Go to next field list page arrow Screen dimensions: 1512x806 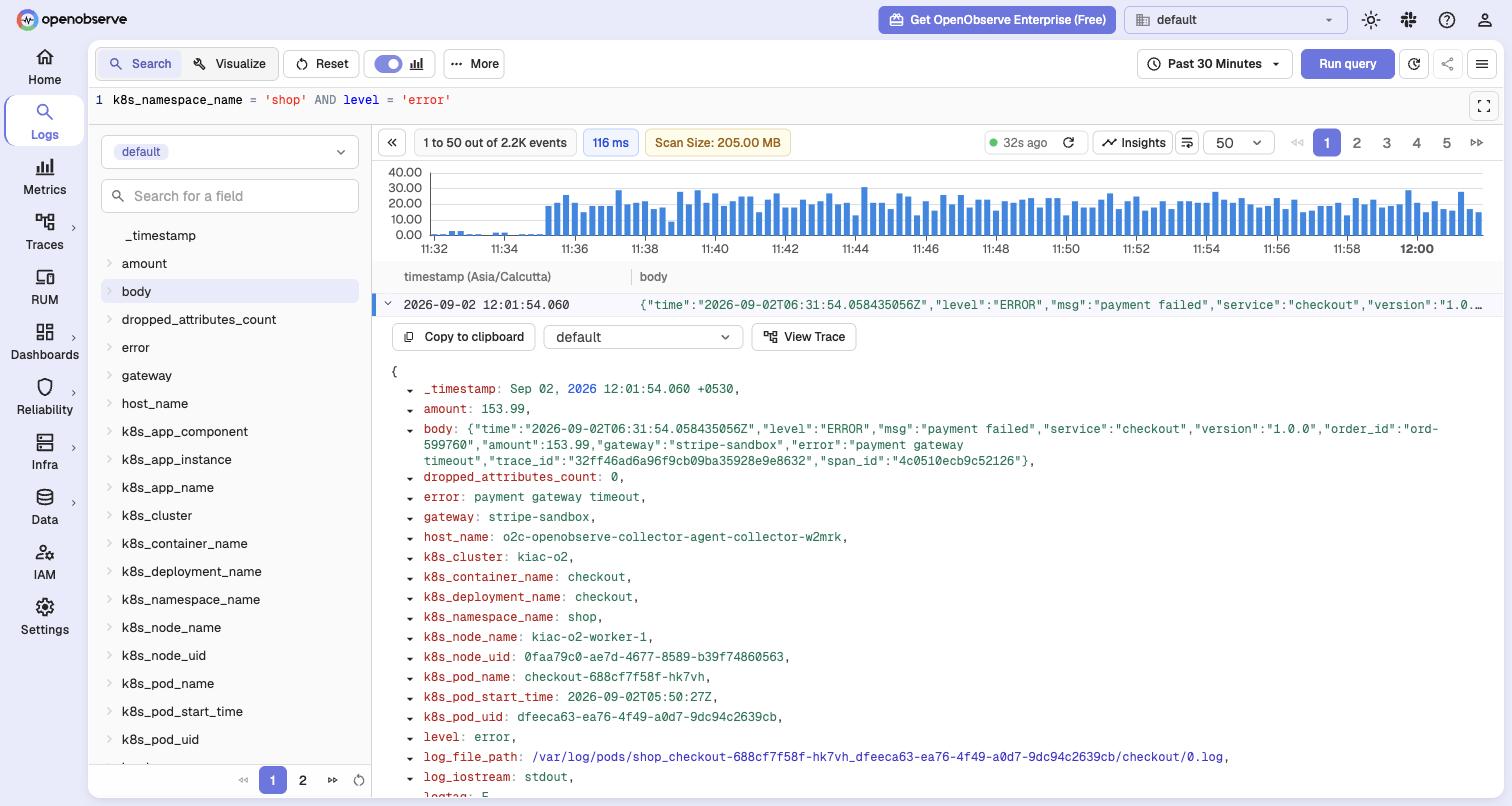coord(333,780)
